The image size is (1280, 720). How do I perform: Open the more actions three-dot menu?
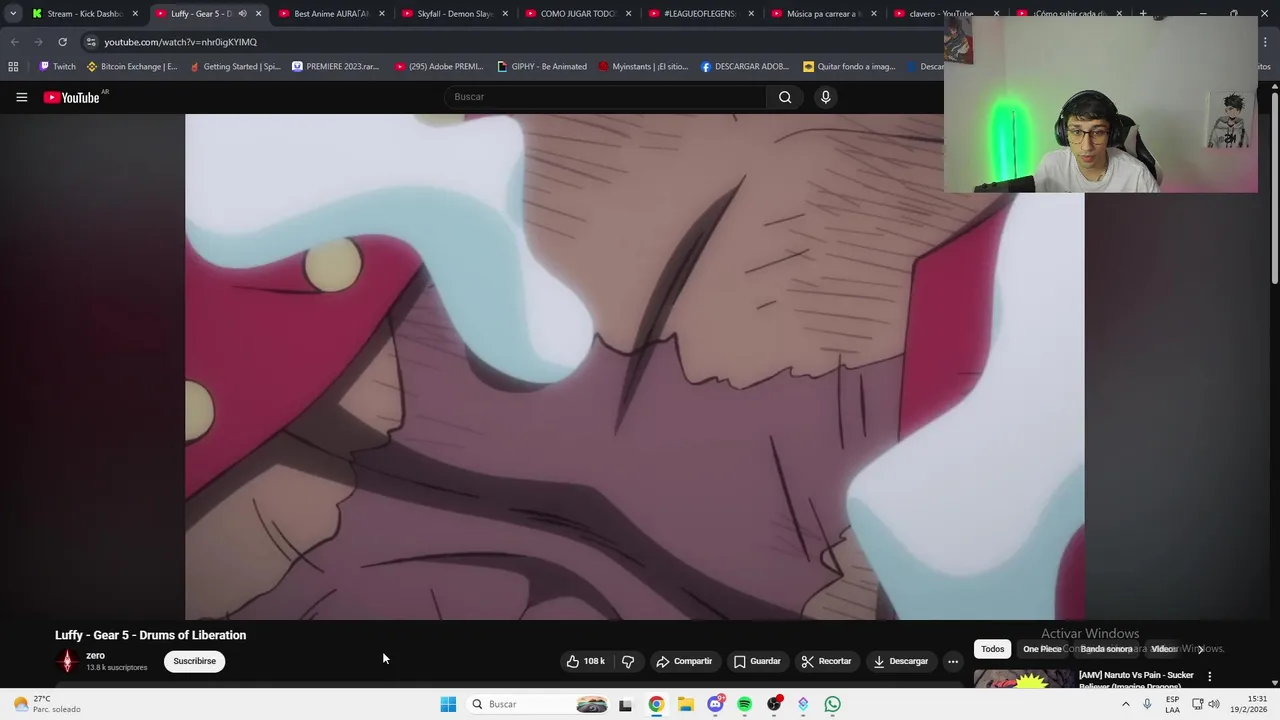click(x=953, y=661)
